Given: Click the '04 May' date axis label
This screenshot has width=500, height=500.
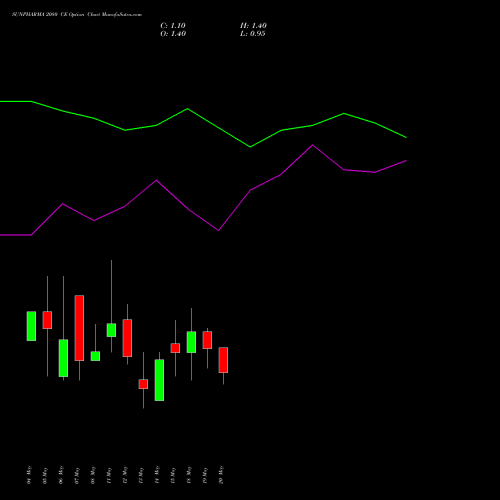Looking at the screenshot, I should tap(29, 475).
